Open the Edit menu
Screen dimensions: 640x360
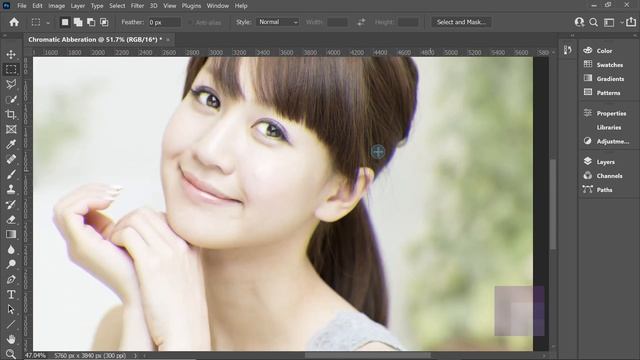pyautogui.click(x=37, y=6)
